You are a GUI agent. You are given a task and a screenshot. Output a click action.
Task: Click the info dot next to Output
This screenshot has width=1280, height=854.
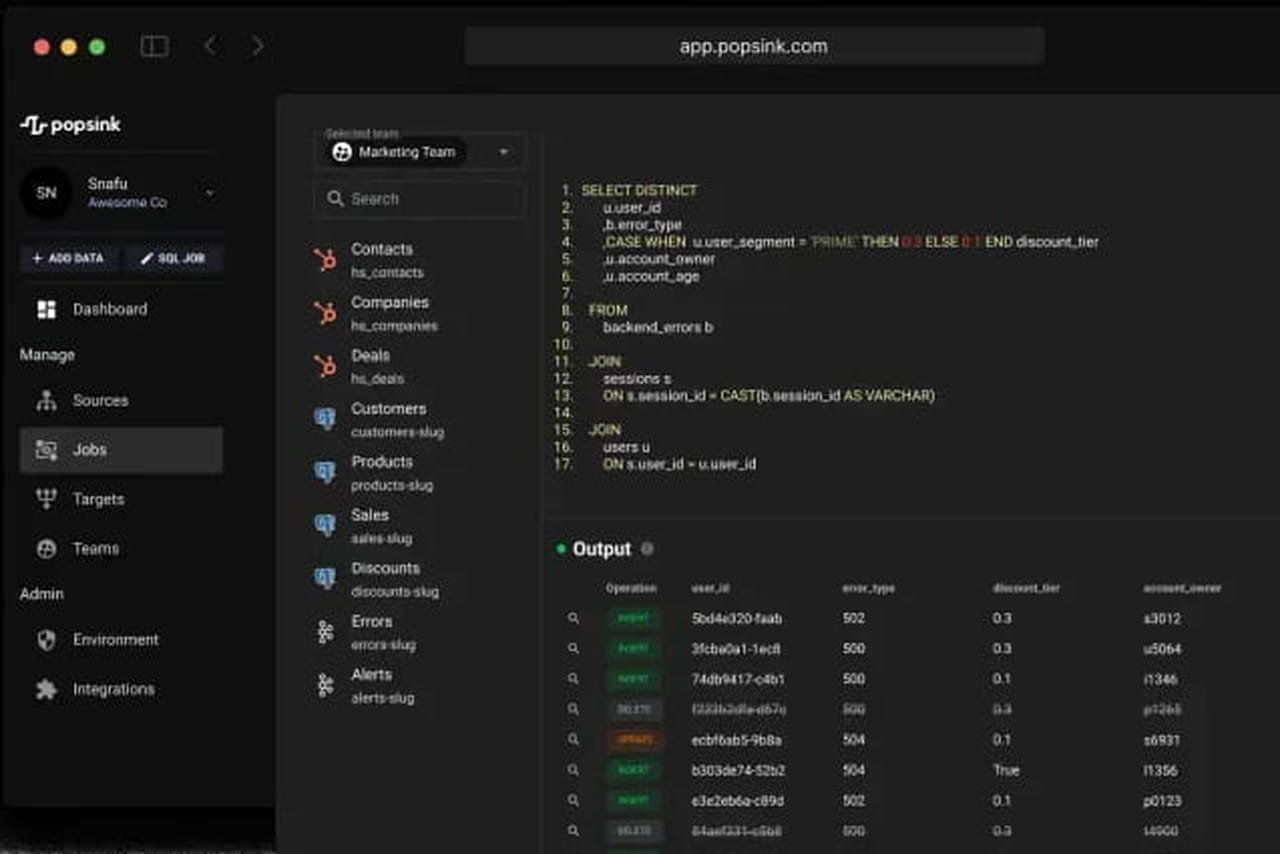coord(647,549)
